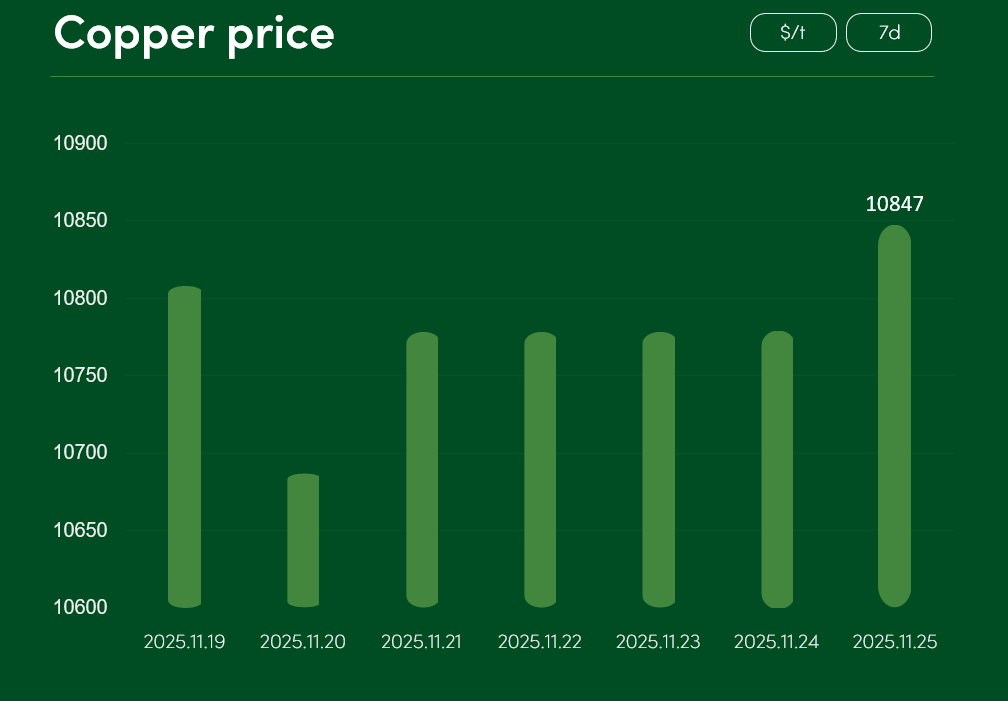Click the 10847 value label
Screen dimensions: 1008x701
[x=895, y=204]
